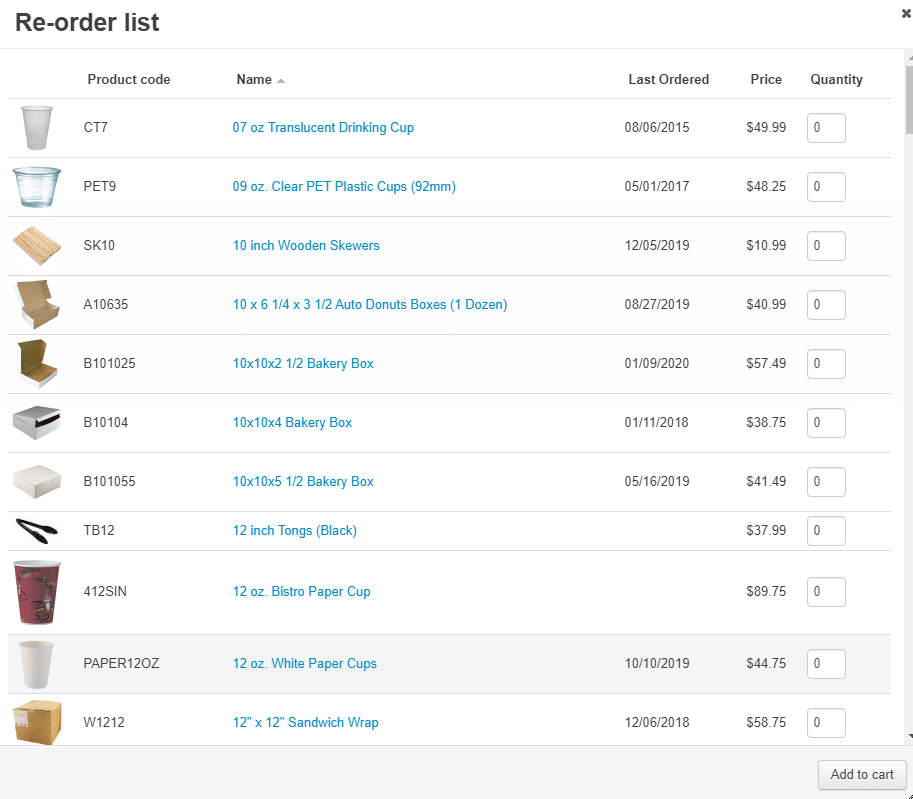This screenshot has width=913, height=799.
Task: Click the wooden skewers product image
Action: 36,246
